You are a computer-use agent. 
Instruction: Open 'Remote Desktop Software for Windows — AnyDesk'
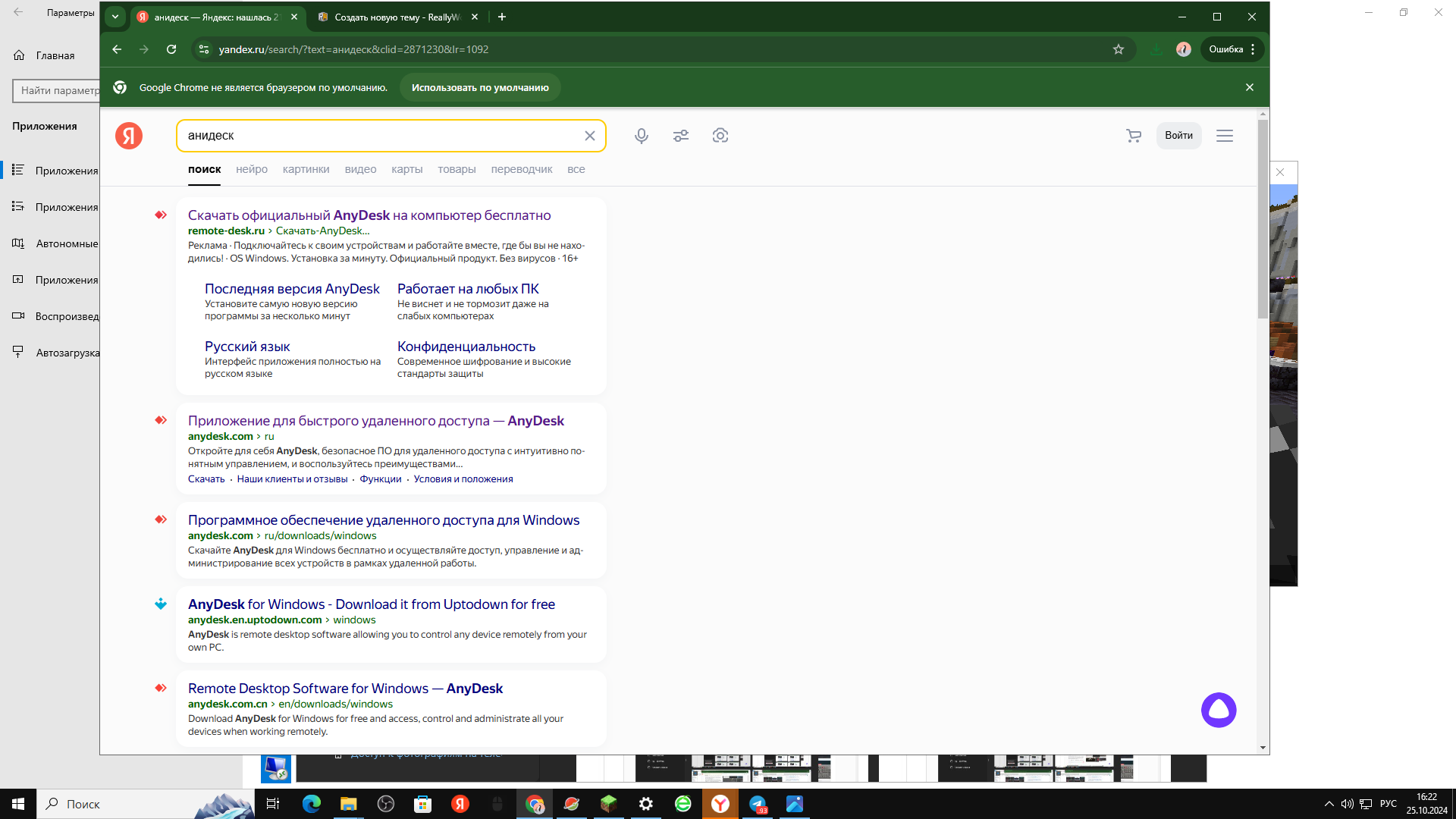[345, 689]
